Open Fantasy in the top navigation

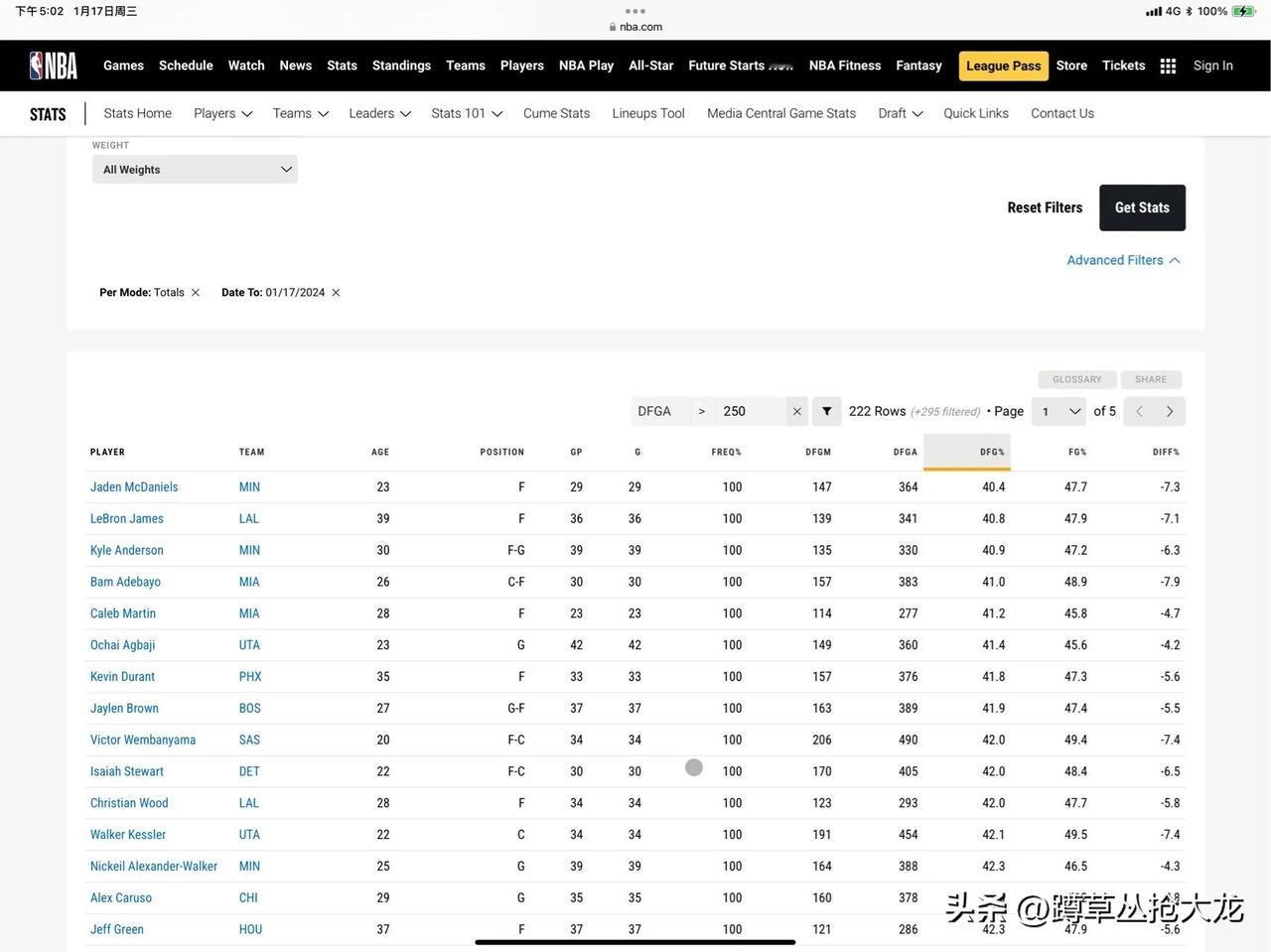pyautogui.click(x=918, y=66)
